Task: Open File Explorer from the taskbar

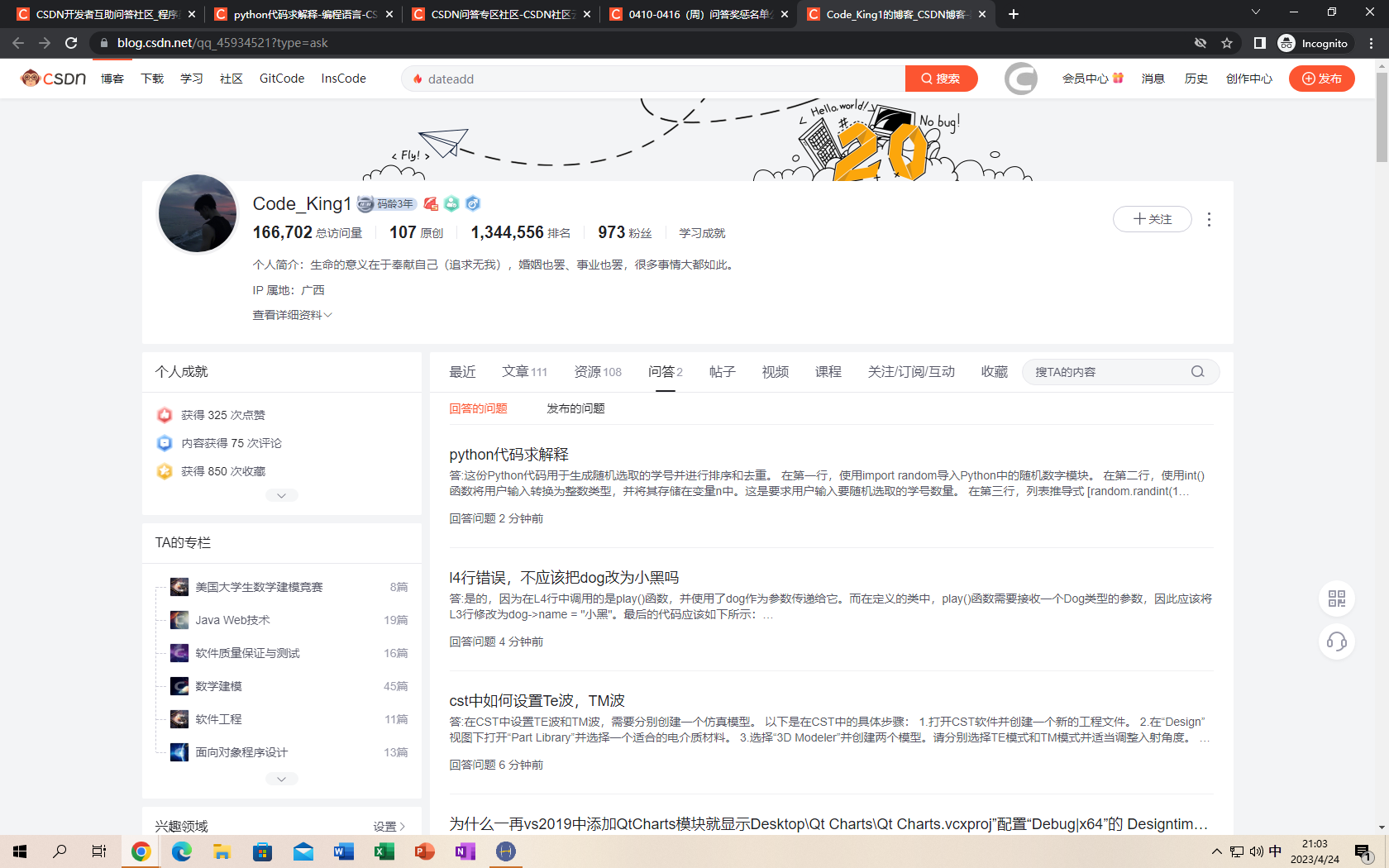Action: tap(222, 851)
